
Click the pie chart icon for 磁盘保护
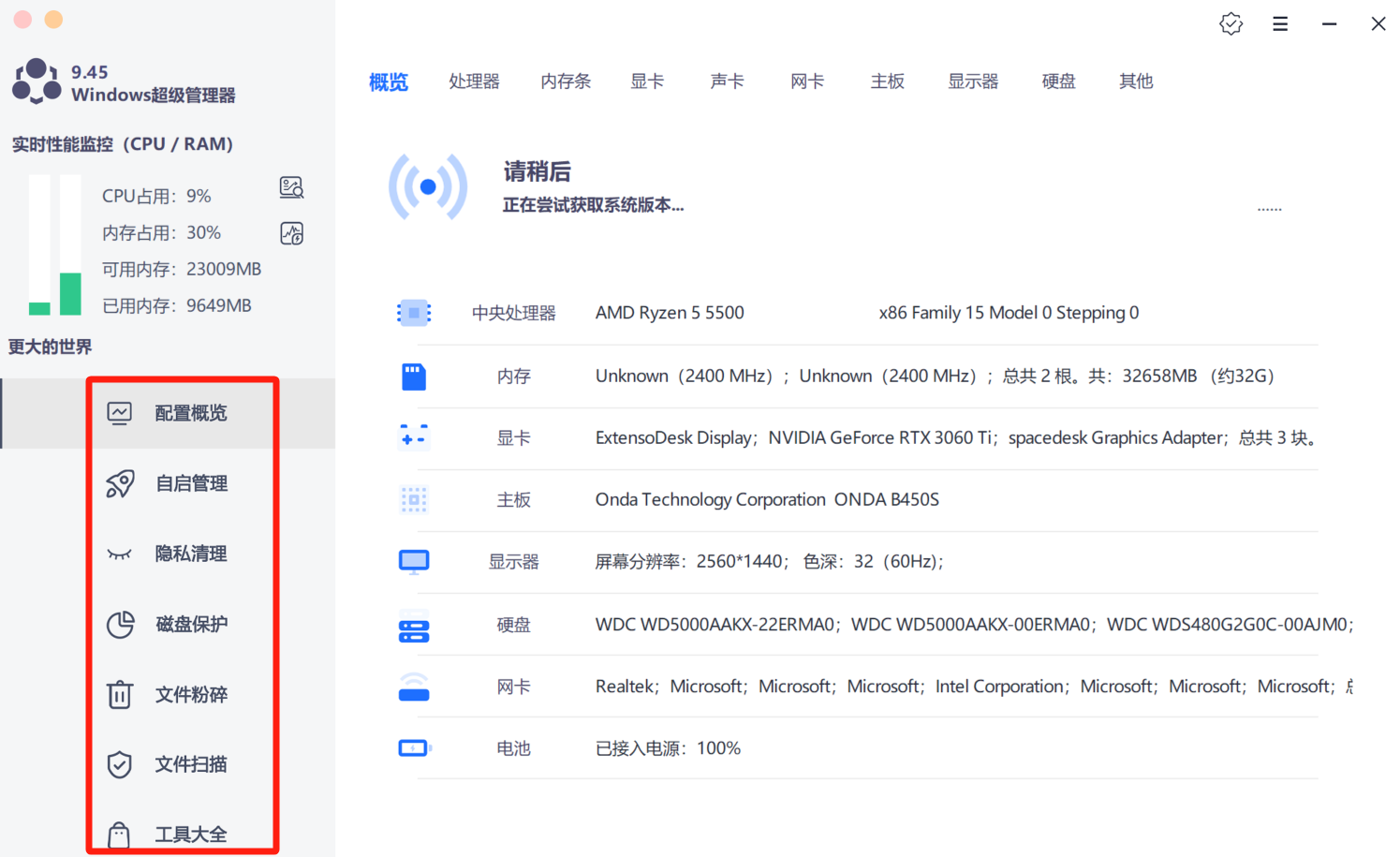point(120,624)
